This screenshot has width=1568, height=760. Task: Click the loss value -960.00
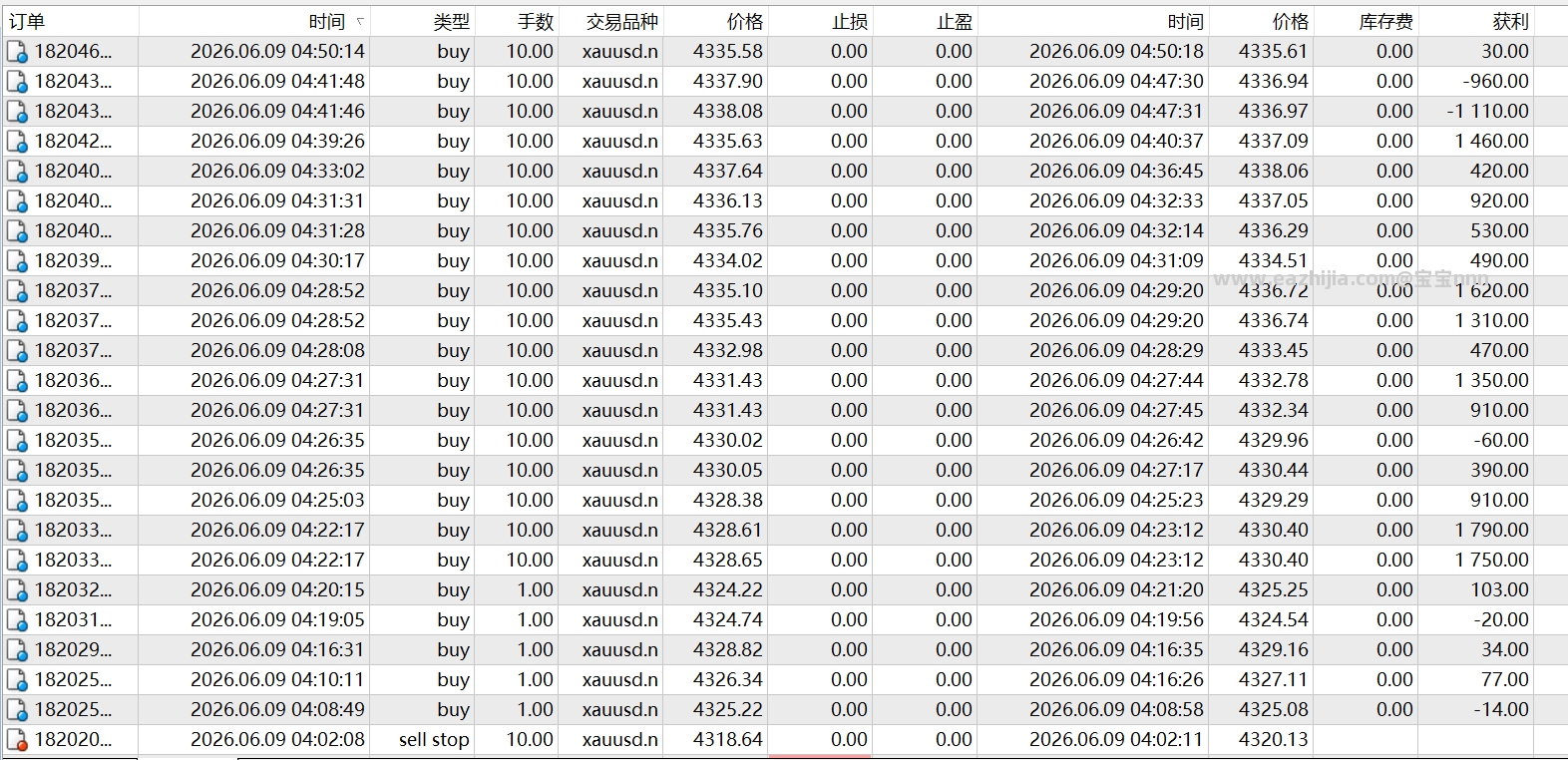click(1495, 82)
